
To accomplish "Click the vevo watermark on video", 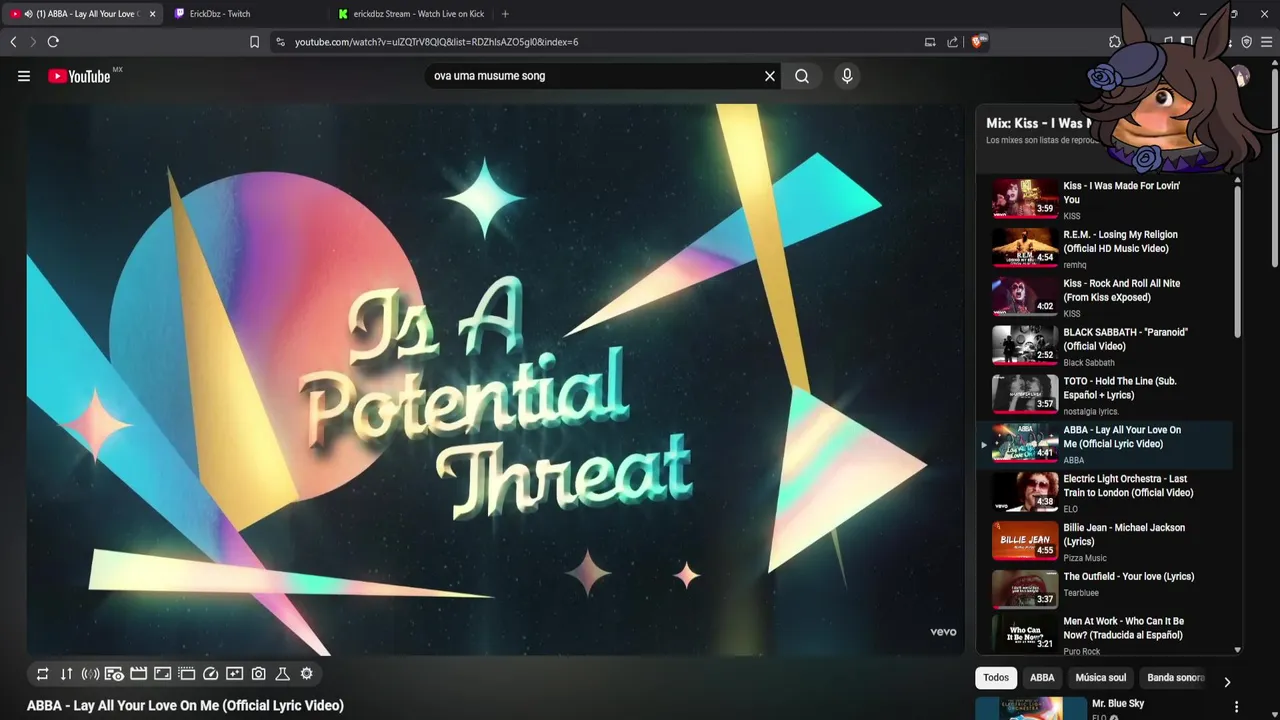I will click(x=943, y=632).
